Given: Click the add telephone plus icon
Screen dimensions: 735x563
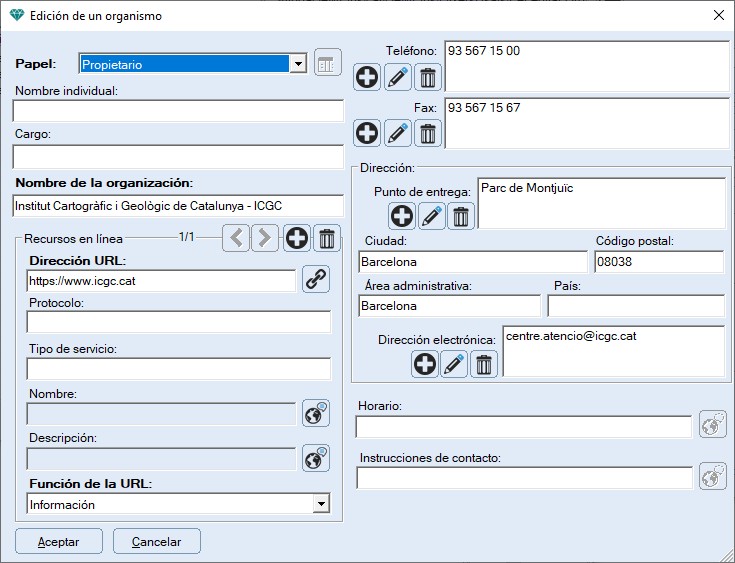Looking at the screenshot, I should (x=367, y=76).
